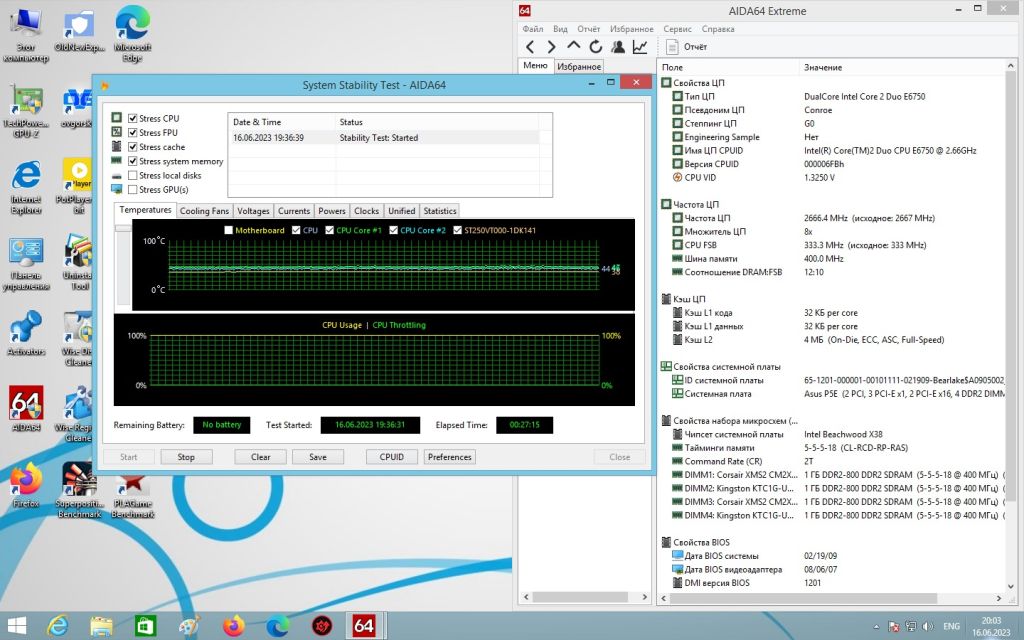Screen dimensions: 1024x640
Task: Select the Internet Explorer desktop icon
Action: pos(26,187)
